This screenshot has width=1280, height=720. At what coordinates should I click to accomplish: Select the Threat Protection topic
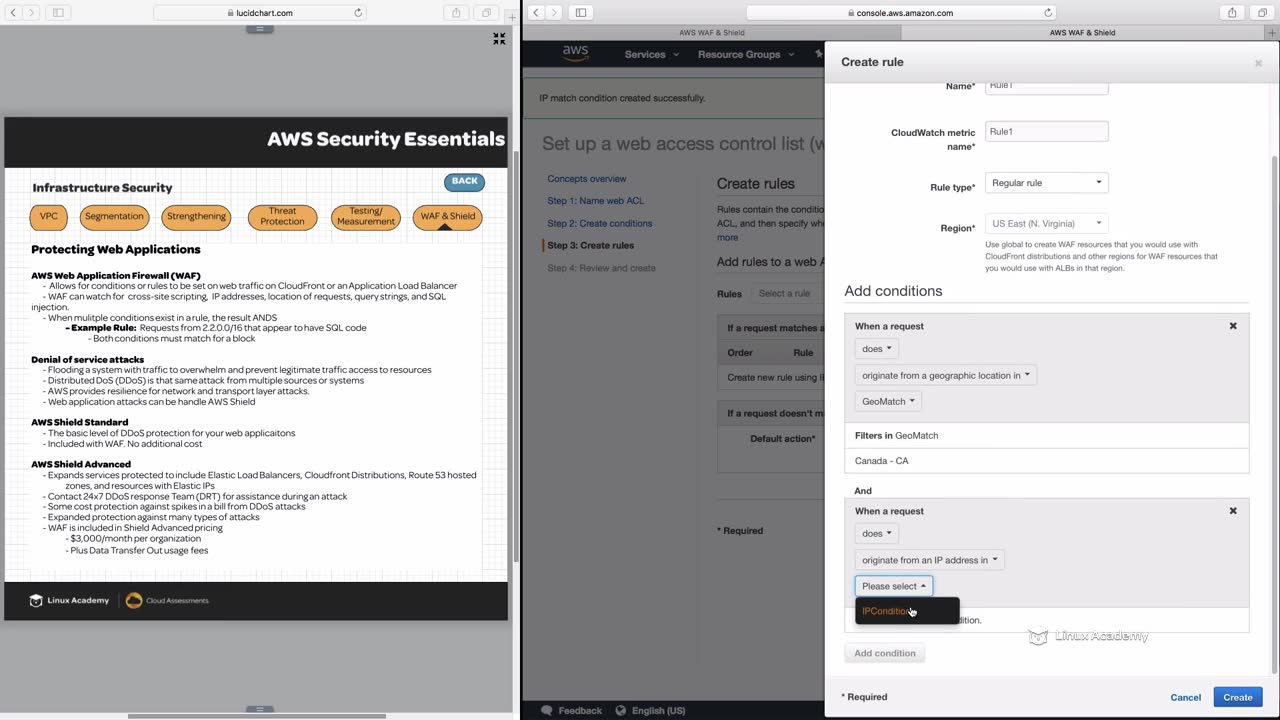(282, 216)
